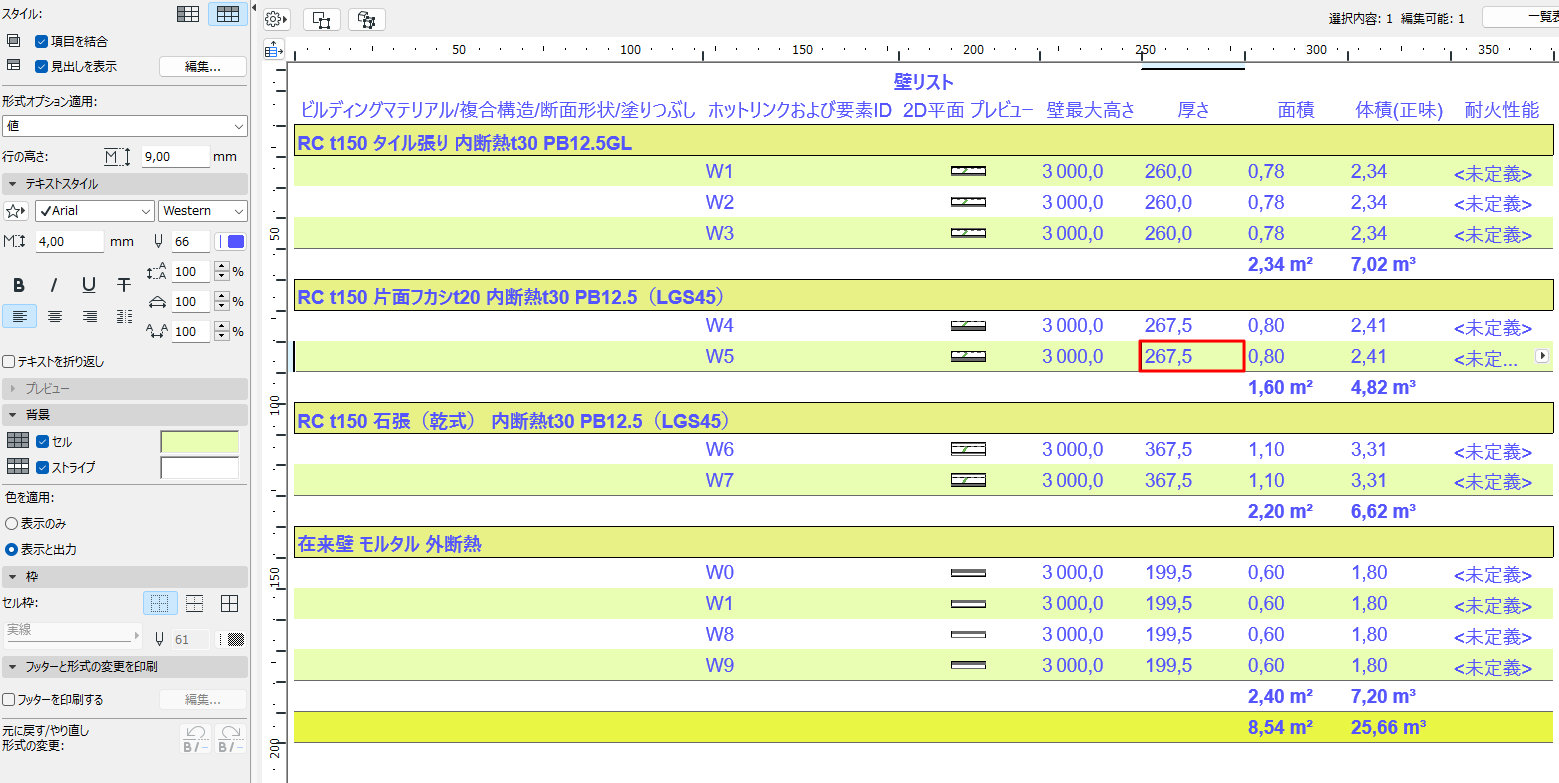Open the cell background color swatch

[x=199, y=440]
